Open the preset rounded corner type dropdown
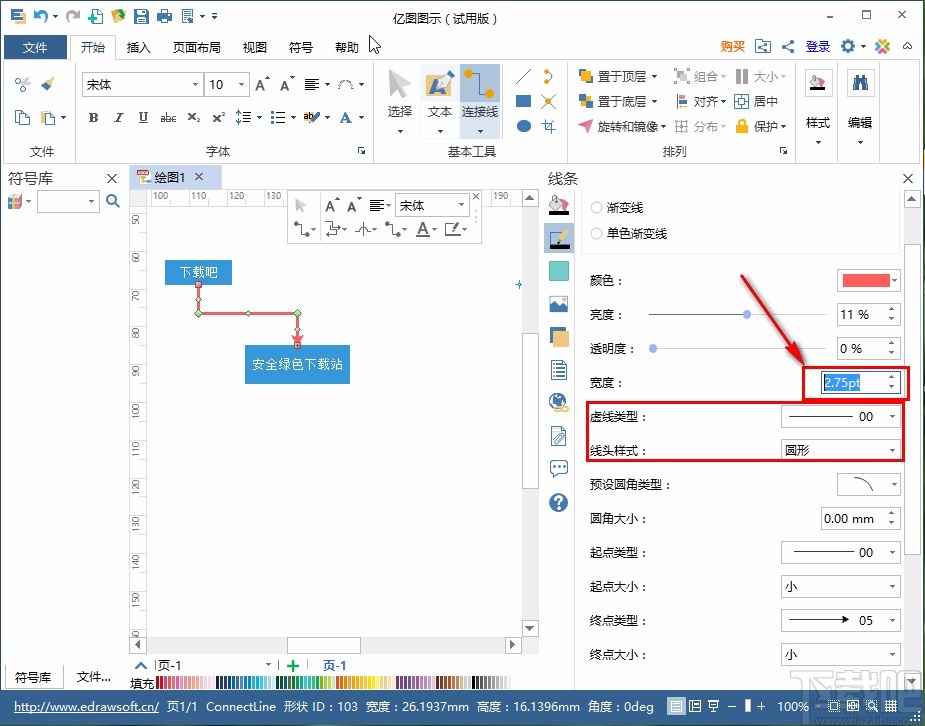This screenshot has height=726, width=925. click(868, 485)
